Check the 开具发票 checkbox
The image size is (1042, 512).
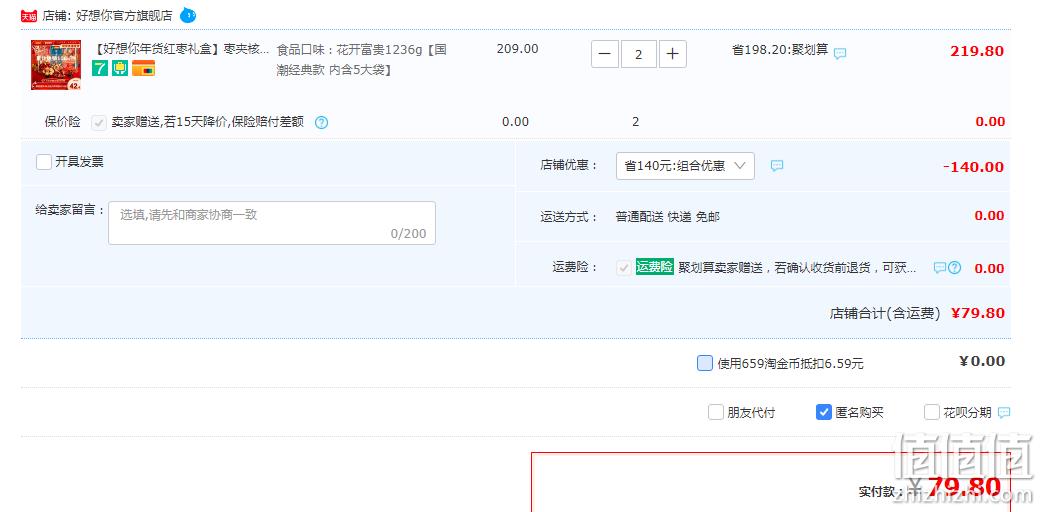[44, 162]
